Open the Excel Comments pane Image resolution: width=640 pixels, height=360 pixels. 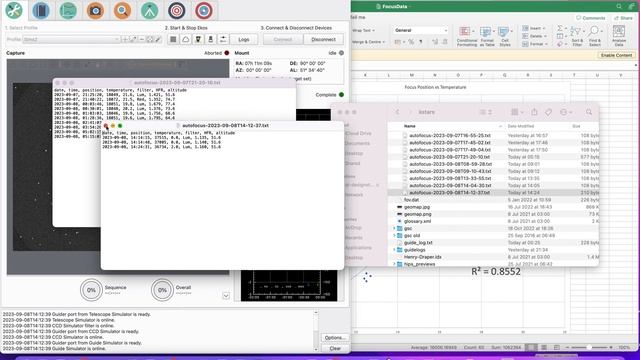click(x=590, y=18)
